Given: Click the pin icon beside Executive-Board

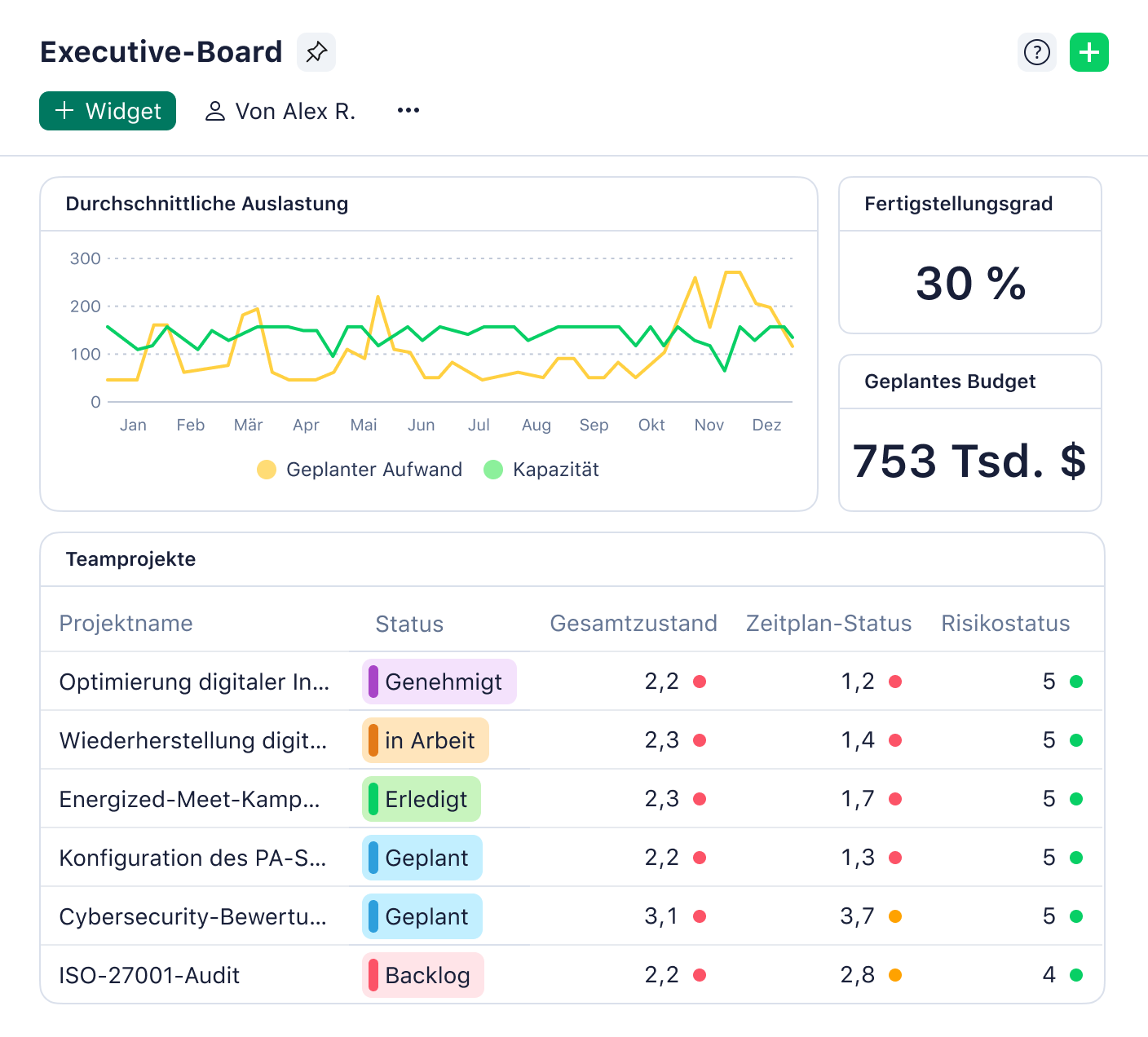Looking at the screenshot, I should coord(316,52).
